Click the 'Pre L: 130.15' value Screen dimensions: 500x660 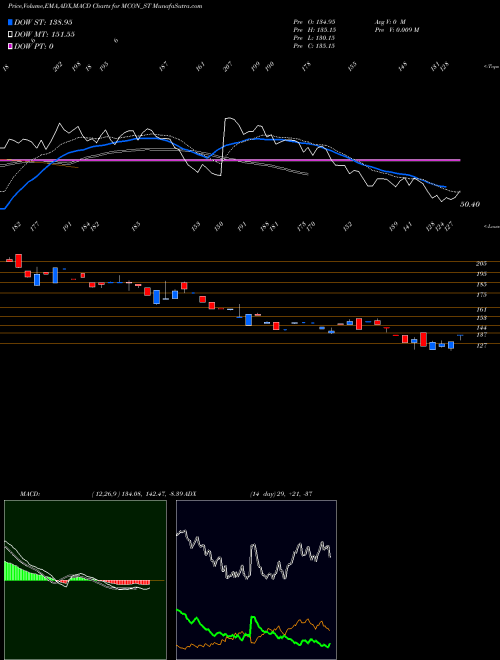314,38
